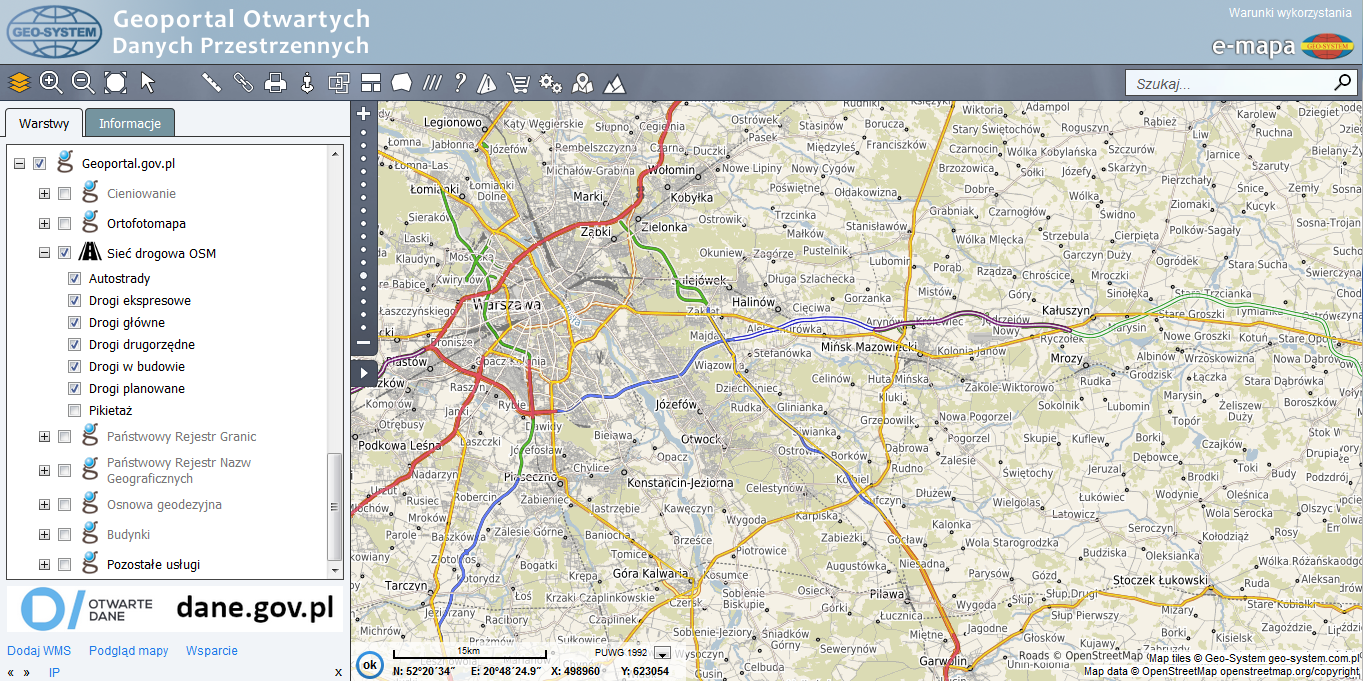Open Warunki wykorzystania link
Screen dimensions: 1363x681
pyautogui.click(x=1289, y=13)
